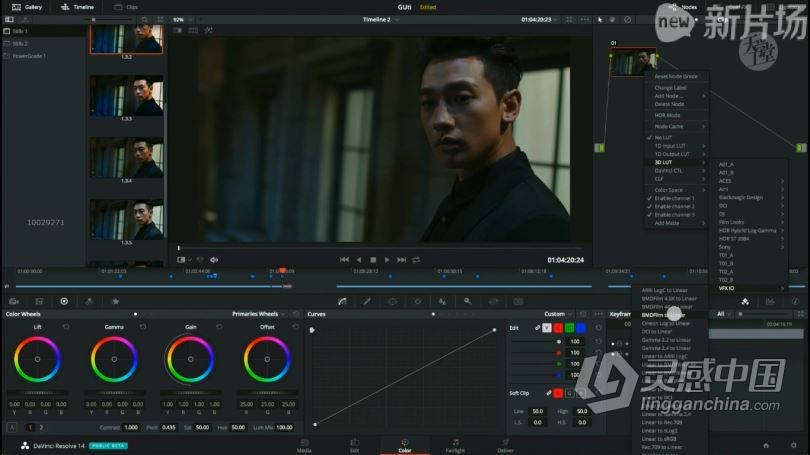Viewport: 810px width, 455px height.
Task: Select gallery still 1.3.3 thumbnail
Action: coord(127,96)
